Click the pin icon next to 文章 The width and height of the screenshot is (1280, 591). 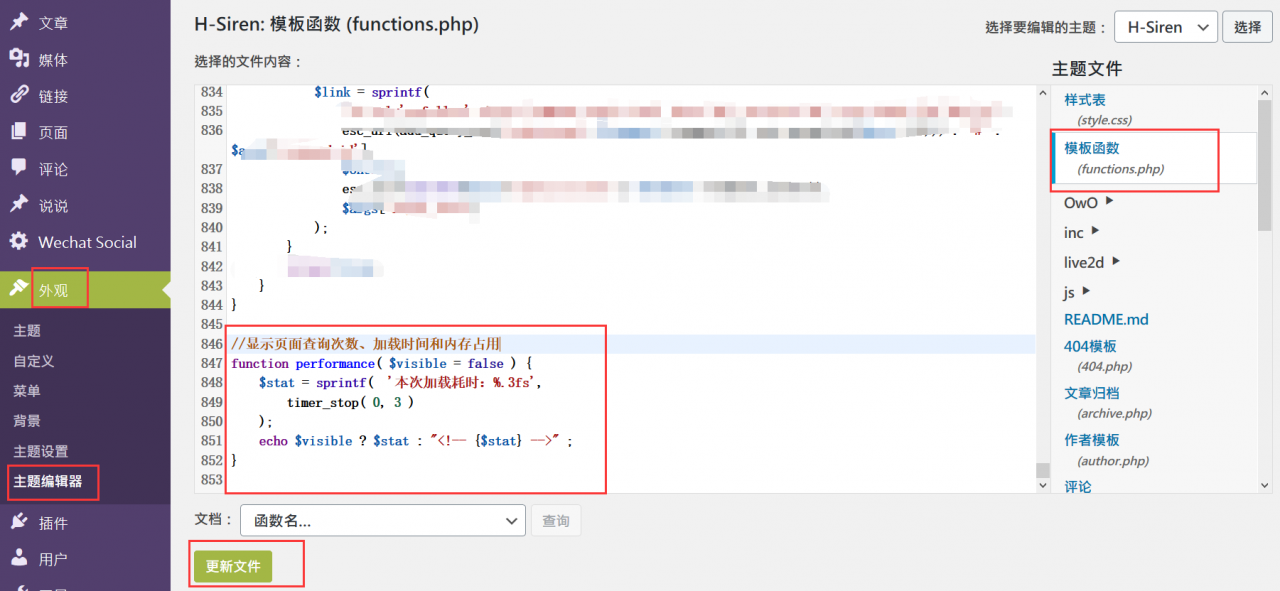(18, 23)
